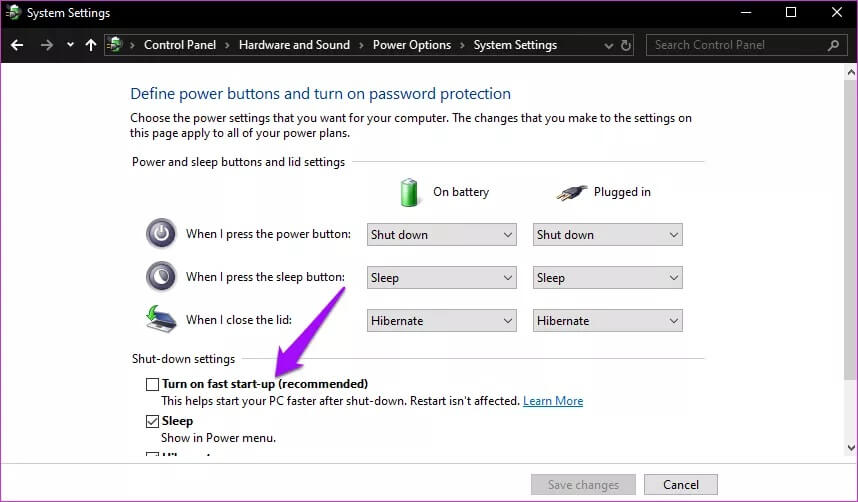Click the laptop lid close icon
This screenshot has height=502, width=858.
[161, 320]
